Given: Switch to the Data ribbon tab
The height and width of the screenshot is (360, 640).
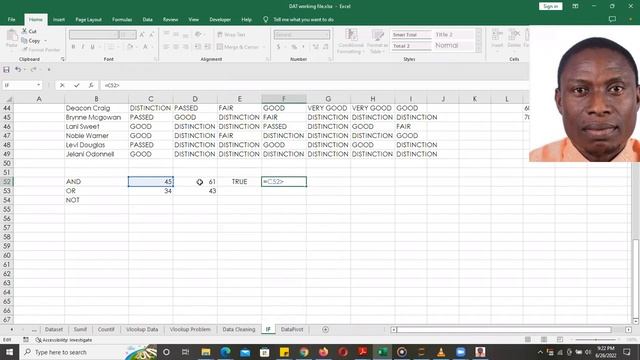Looking at the screenshot, I should 147,19.
